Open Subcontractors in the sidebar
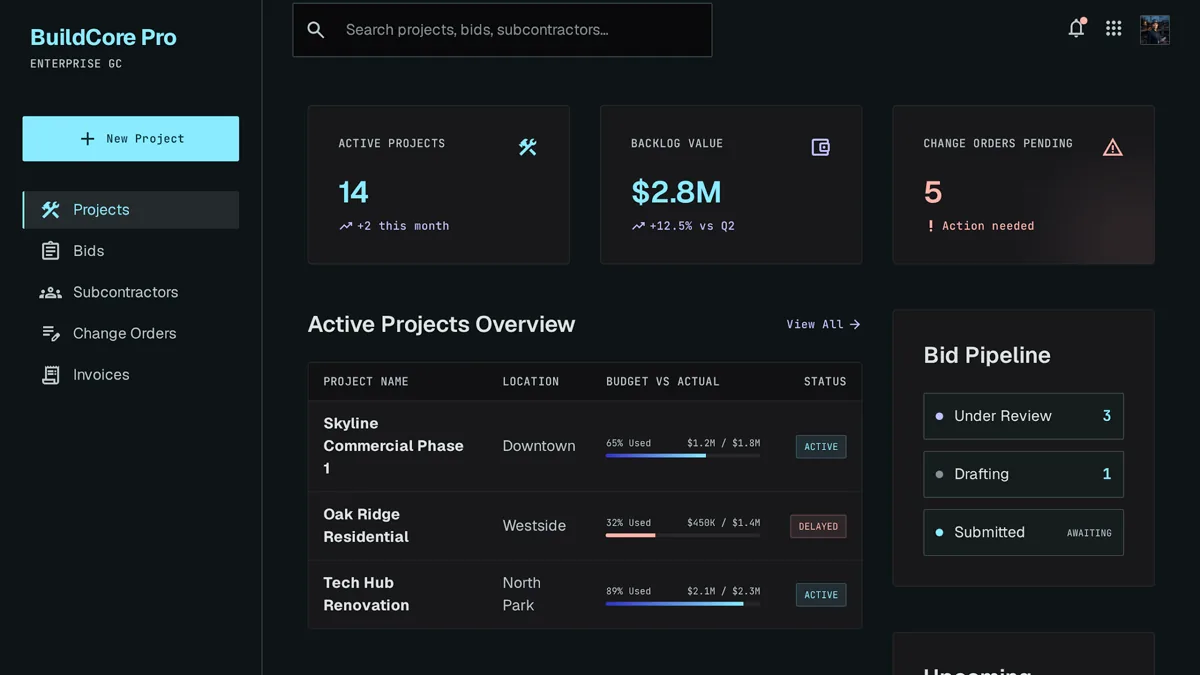Viewport: 1200px width, 675px height. click(x=131, y=292)
